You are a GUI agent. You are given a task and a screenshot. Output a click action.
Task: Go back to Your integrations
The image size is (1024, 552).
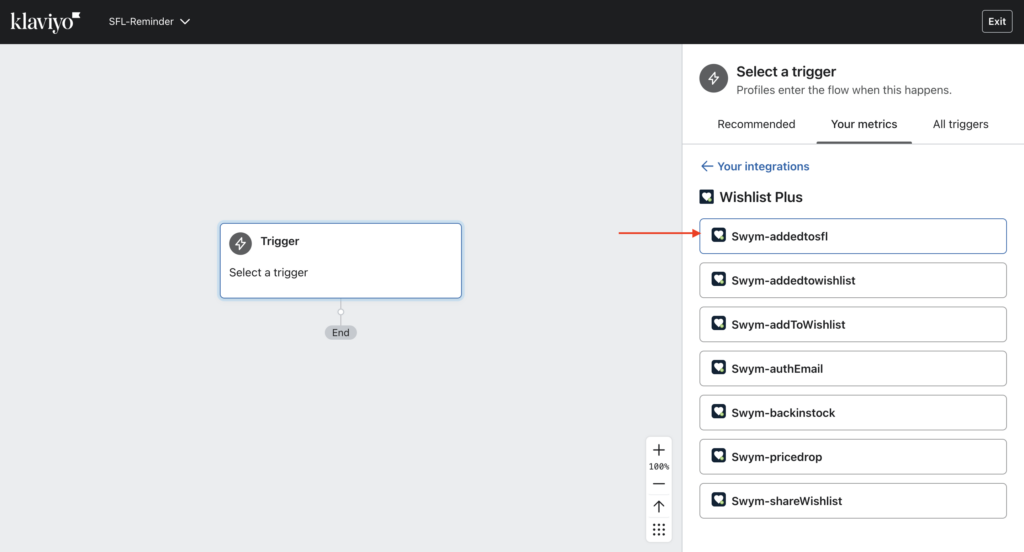[x=755, y=167]
